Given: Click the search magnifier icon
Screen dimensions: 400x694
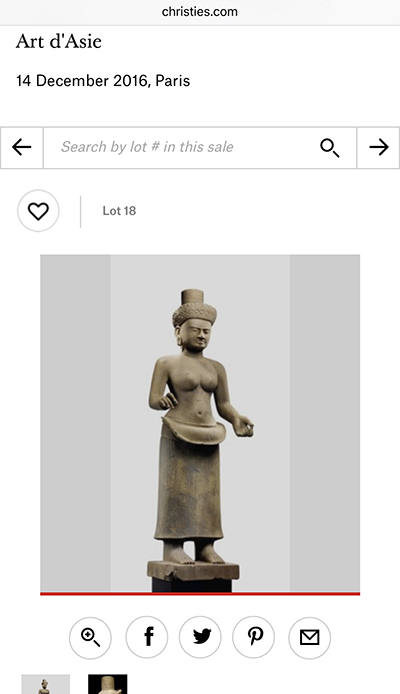Looking at the screenshot, I should click(330, 147).
